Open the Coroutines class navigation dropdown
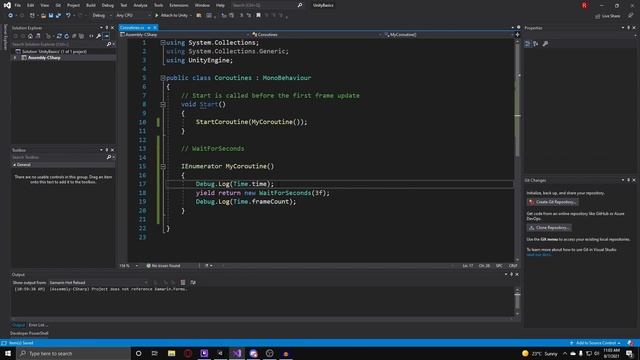The height and width of the screenshot is (360, 640). pos(316,35)
